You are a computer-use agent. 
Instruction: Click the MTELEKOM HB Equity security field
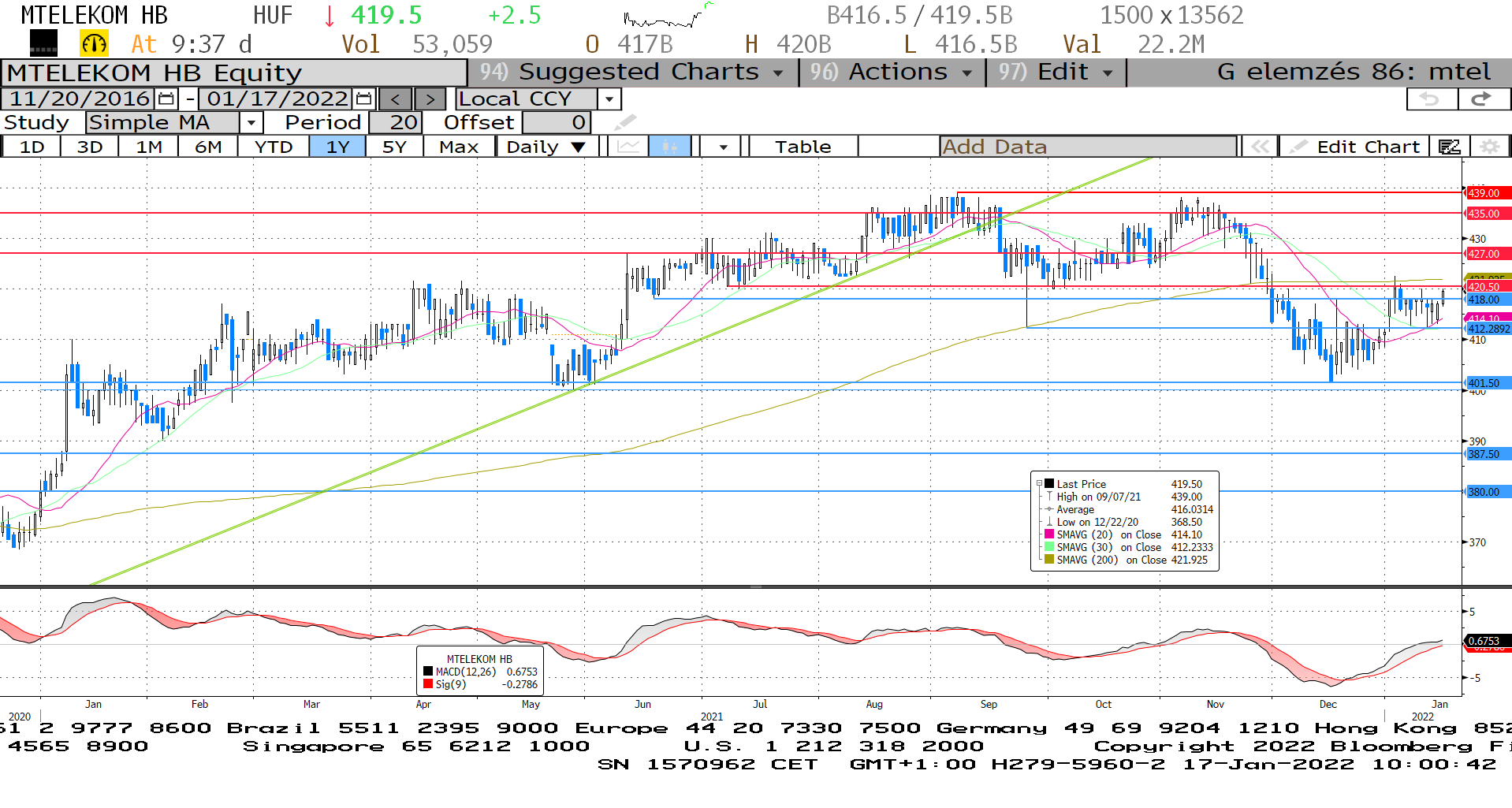tap(234, 73)
